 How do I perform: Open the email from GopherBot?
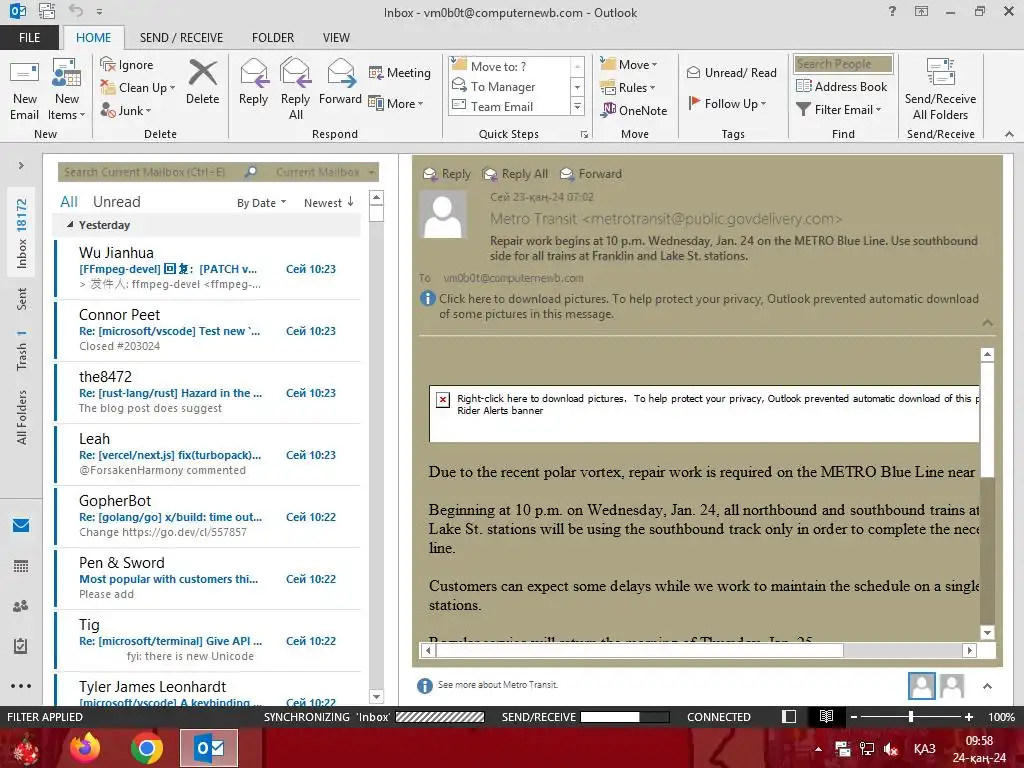click(208, 517)
